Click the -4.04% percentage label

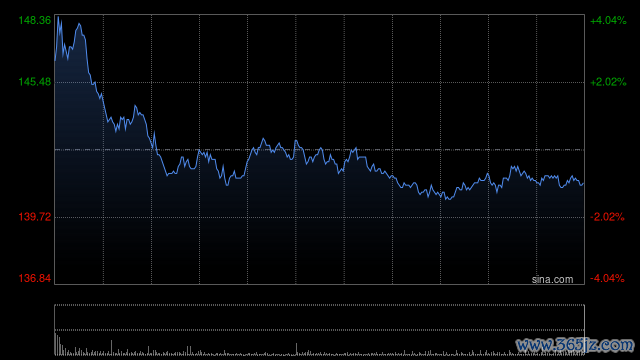607,278
